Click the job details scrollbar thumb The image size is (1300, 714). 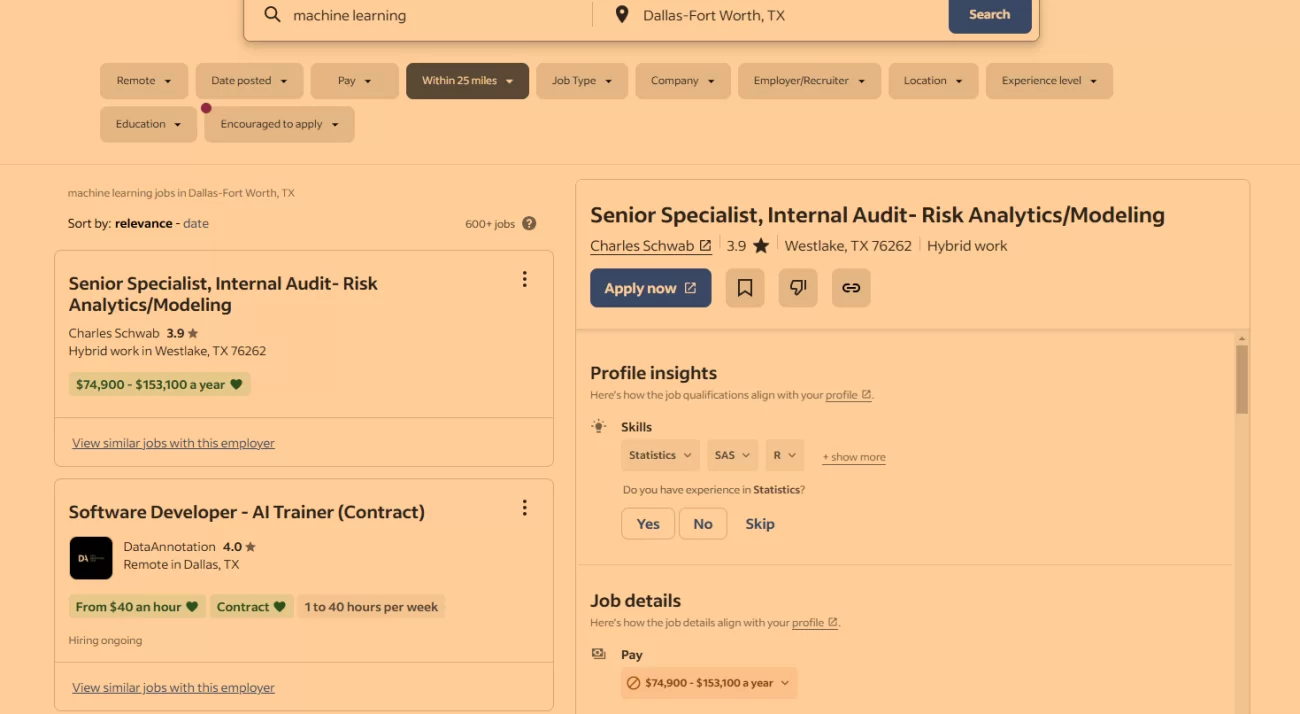1242,380
